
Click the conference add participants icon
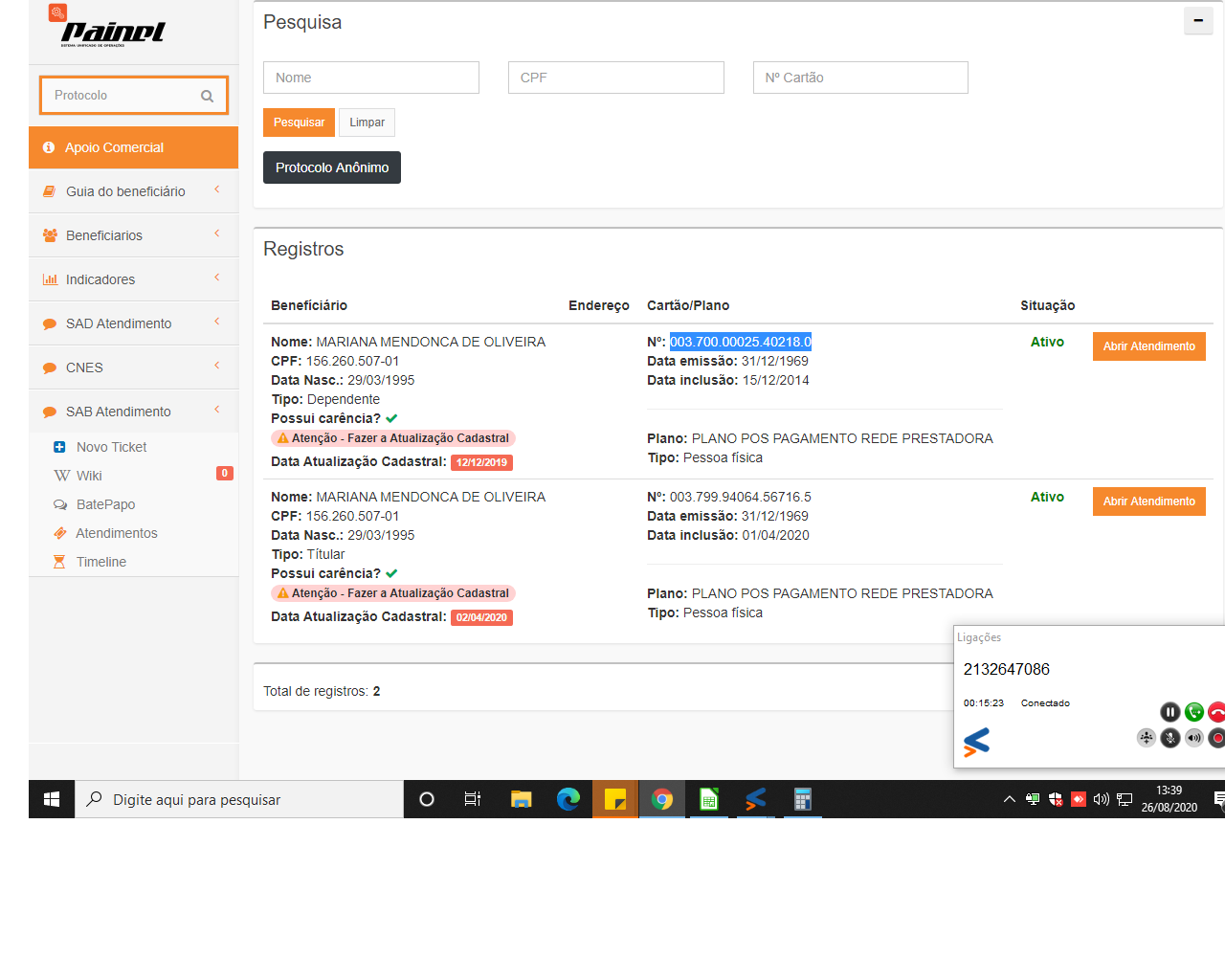coord(1146,738)
